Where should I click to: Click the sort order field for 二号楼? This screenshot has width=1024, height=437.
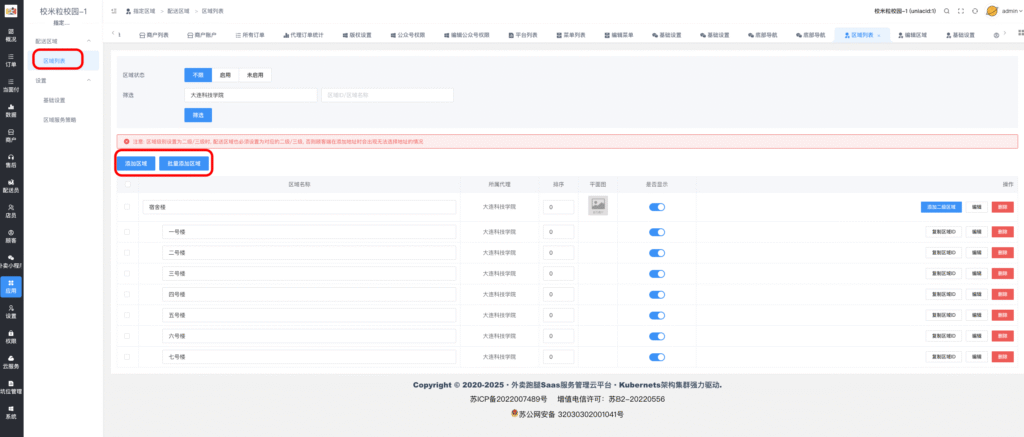coord(558,253)
